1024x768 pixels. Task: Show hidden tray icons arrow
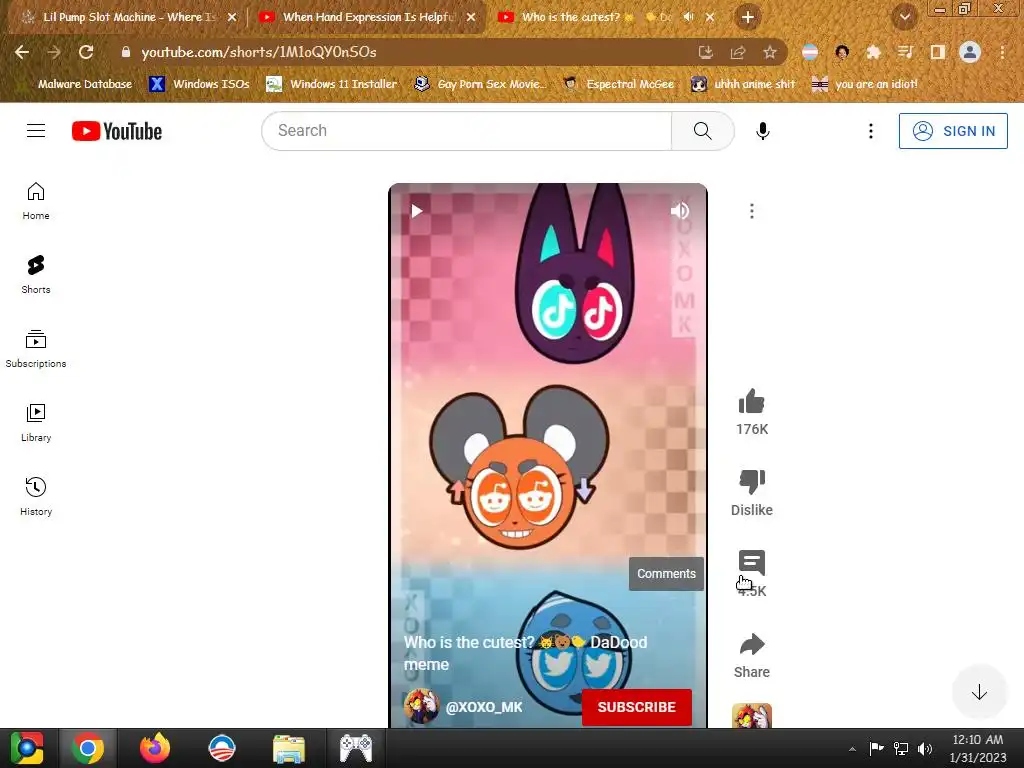(x=852, y=748)
